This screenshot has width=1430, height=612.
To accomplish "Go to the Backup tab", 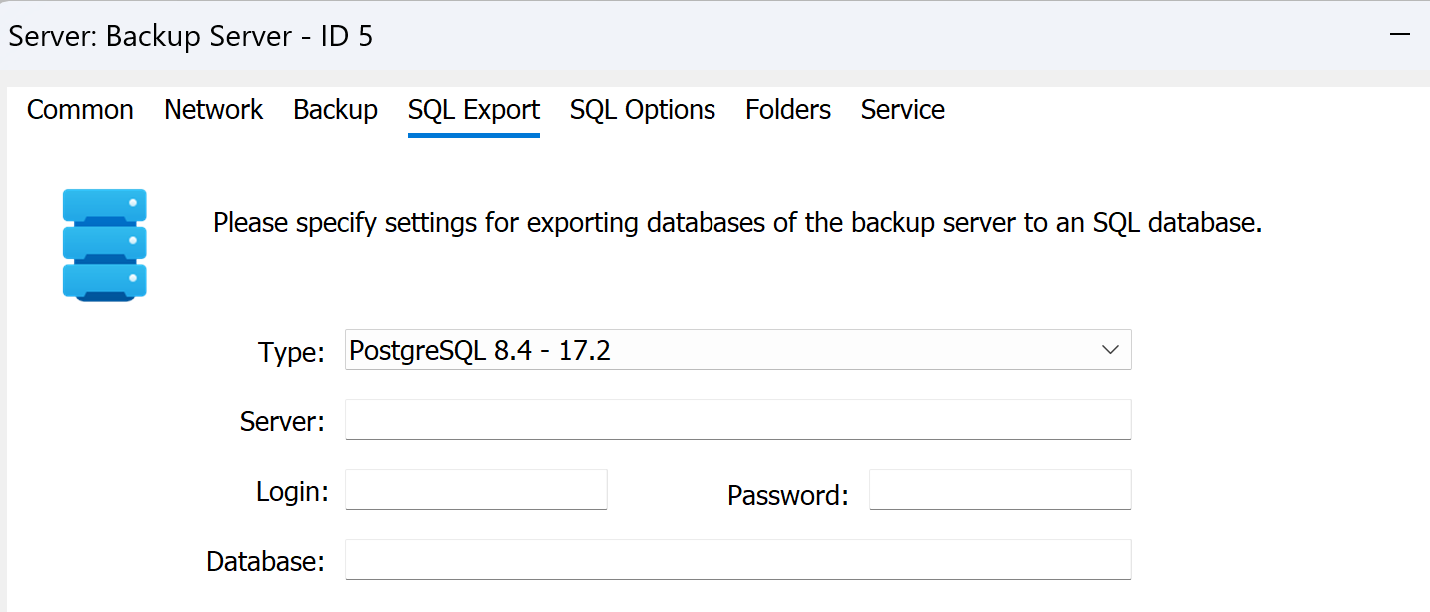I will click(335, 110).
